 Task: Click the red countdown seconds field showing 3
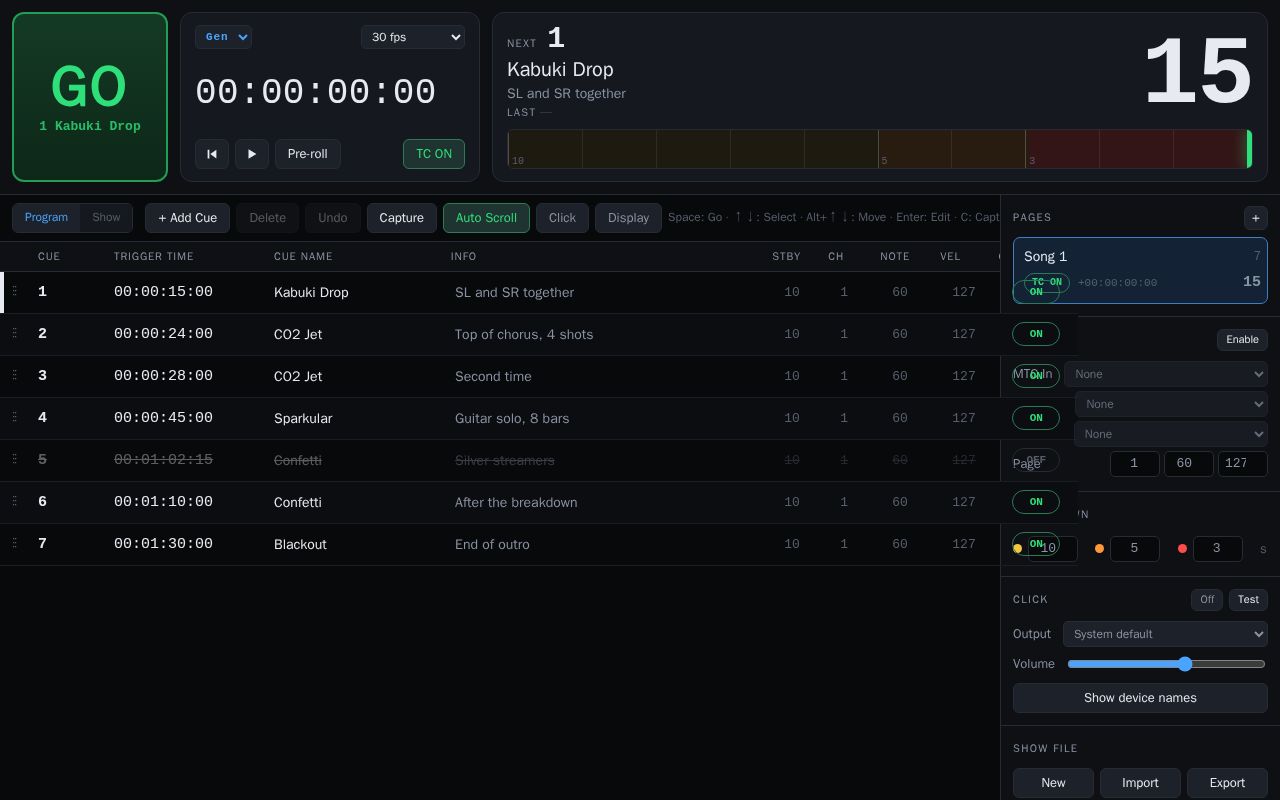tap(1217, 548)
